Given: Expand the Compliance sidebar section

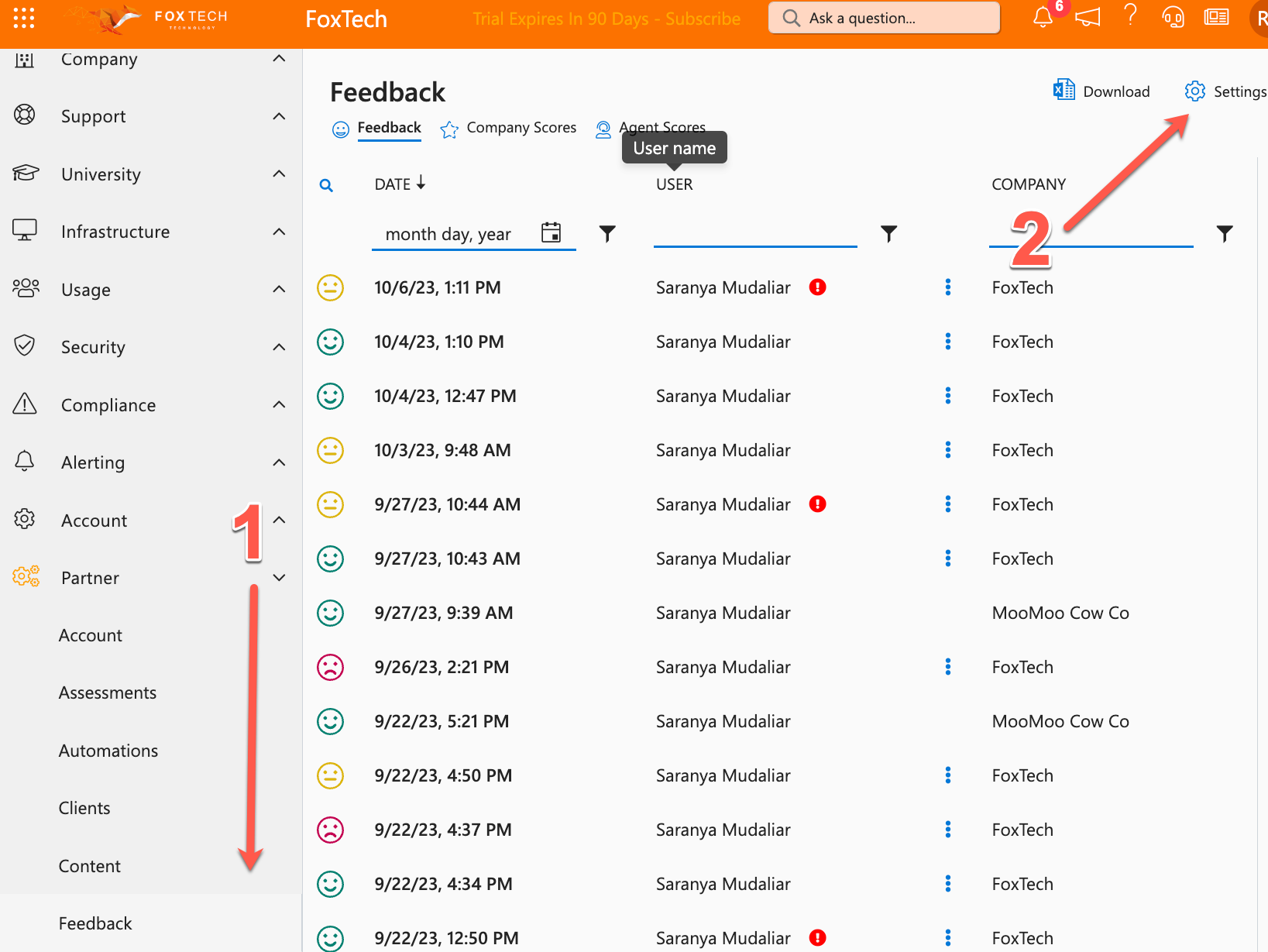Looking at the screenshot, I should click(279, 404).
